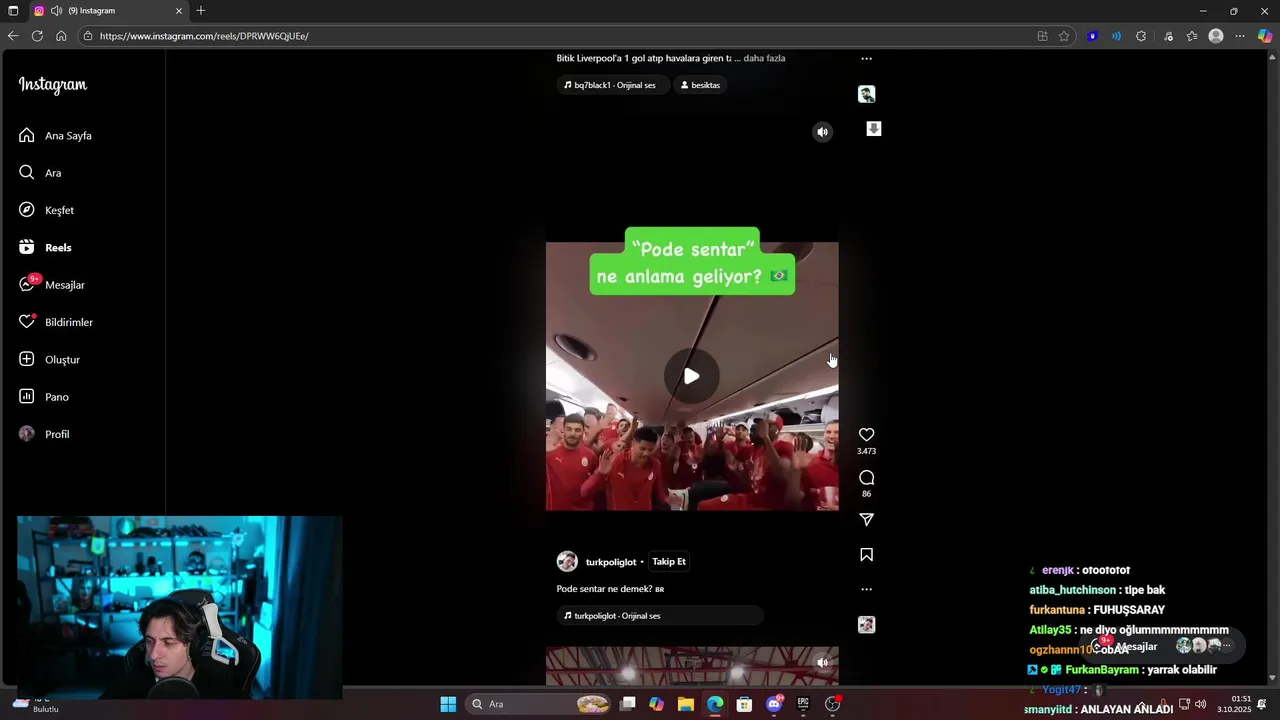Image resolution: width=1280 pixels, height=720 pixels.
Task: Click 'Pode sentar ne demek?' caption
Action: [x=610, y=589]
